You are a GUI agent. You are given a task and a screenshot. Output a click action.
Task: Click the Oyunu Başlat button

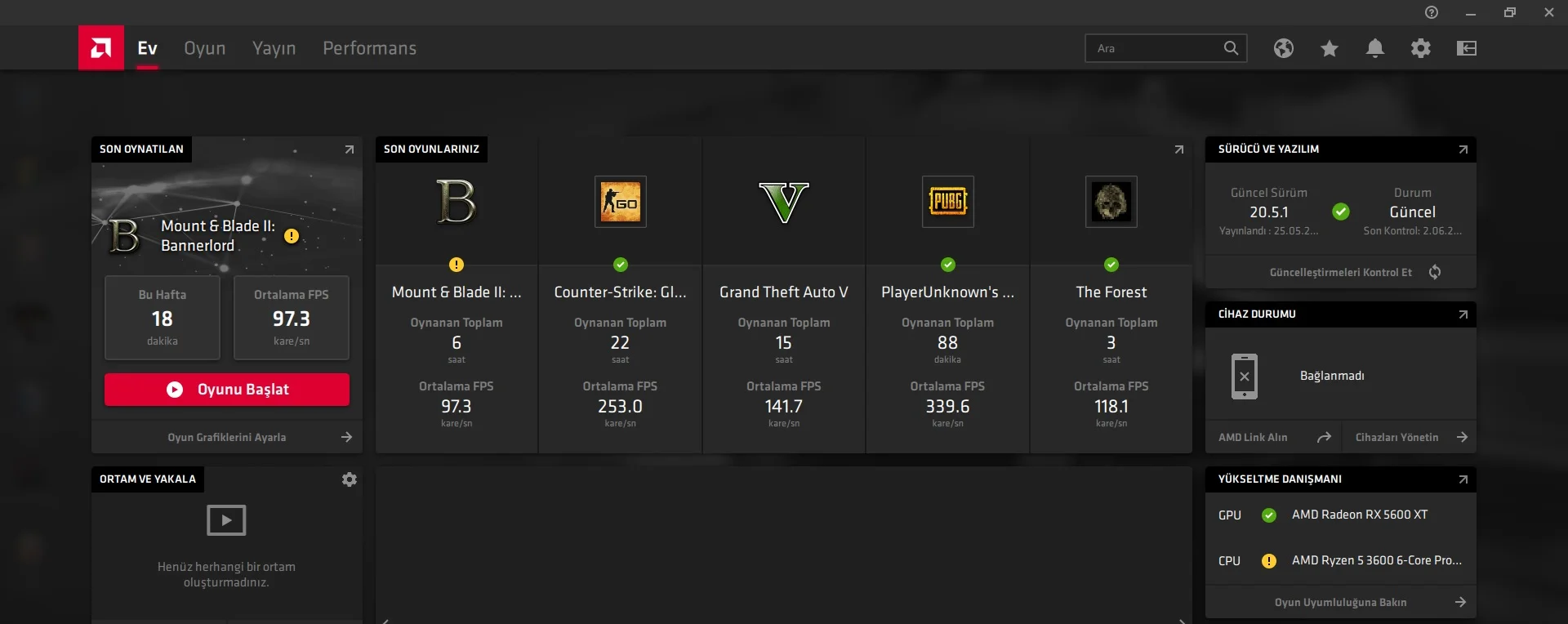227,390
